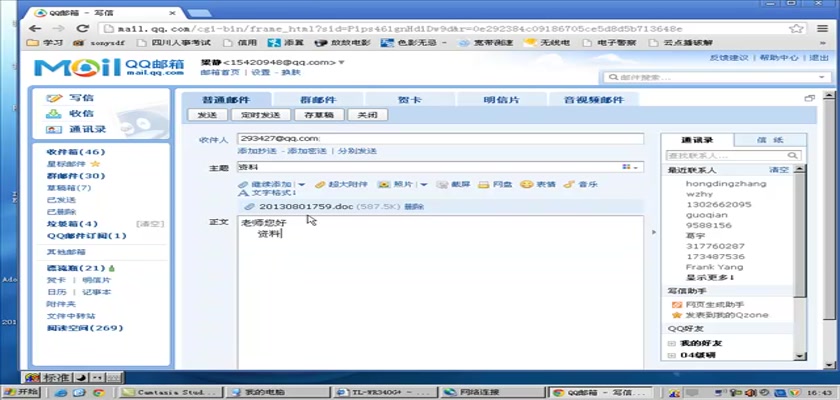This screenshot has width=840, height=400.
Task: Click the 截屏 screenshot icon
Action: click(x=442, y=184)
